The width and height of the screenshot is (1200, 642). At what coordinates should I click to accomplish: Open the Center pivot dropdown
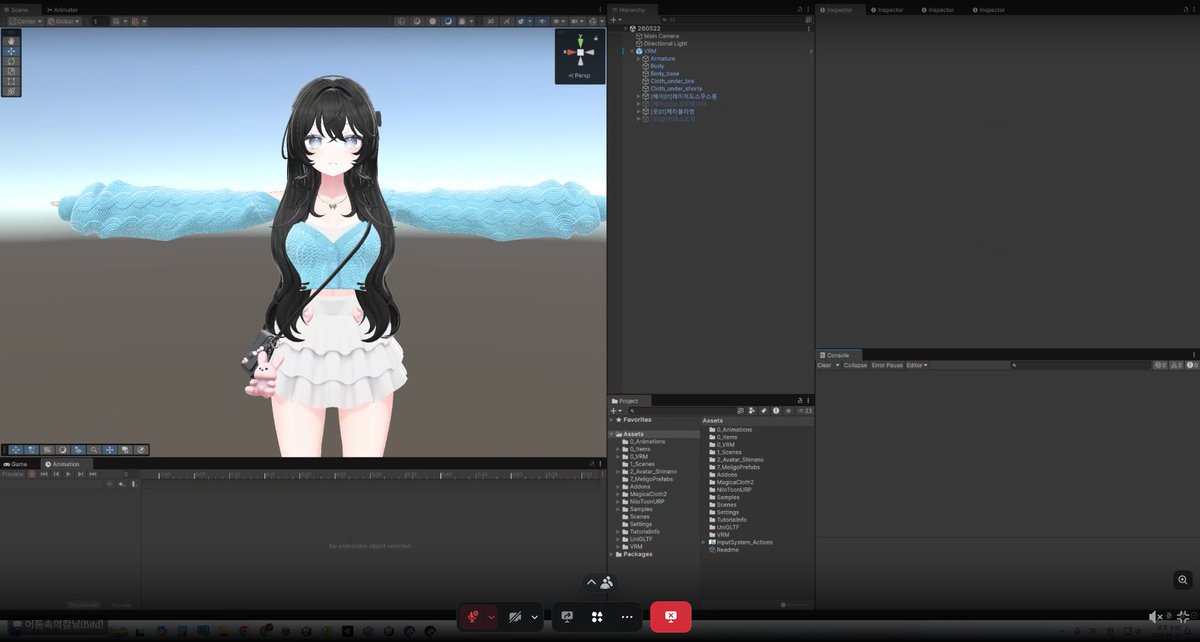(26, 21)
